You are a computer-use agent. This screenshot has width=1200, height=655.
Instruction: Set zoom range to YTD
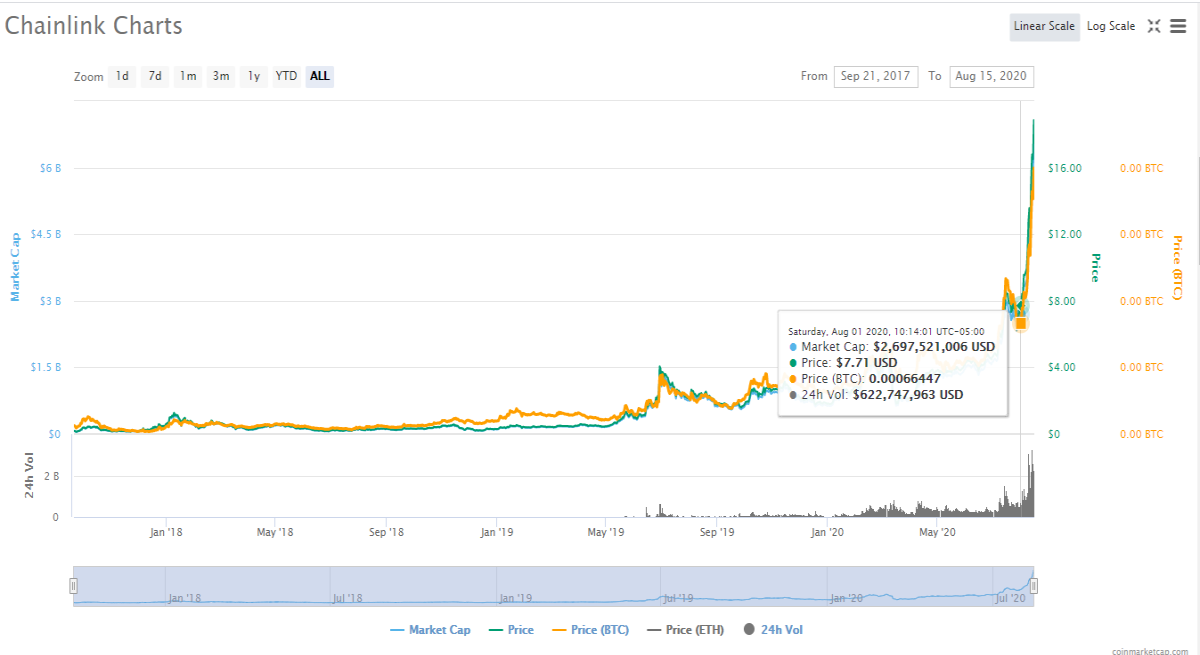click(x=286, y=76)
